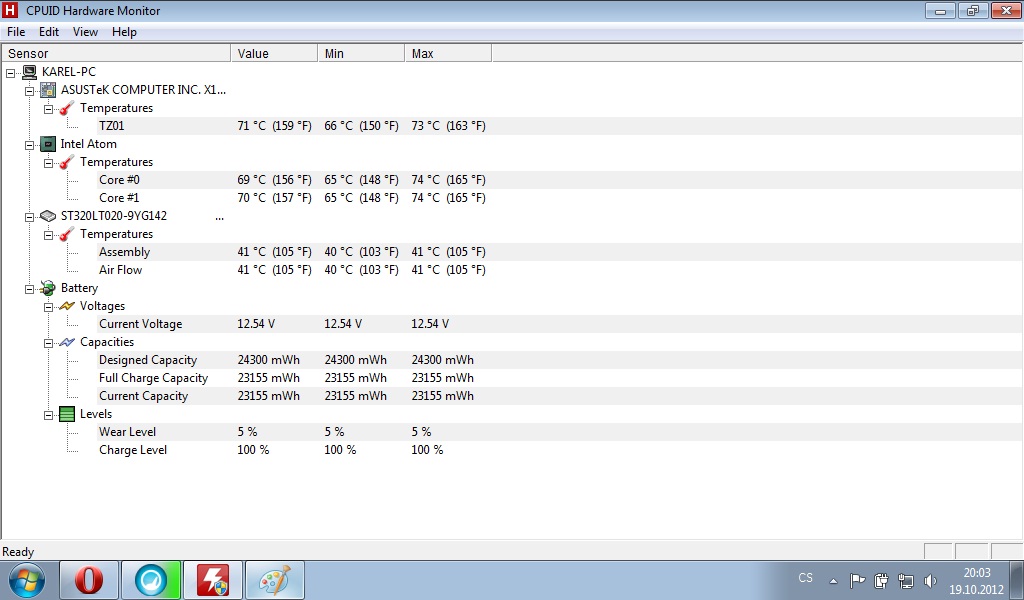Click the CS language indicator
Viewport: 1024px width, 600px height.
coord(806,578)
